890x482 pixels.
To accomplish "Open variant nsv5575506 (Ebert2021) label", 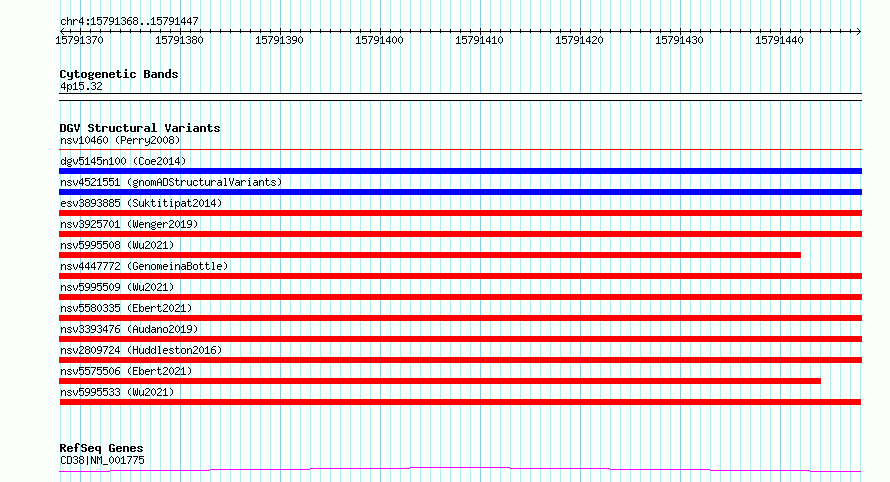I will [126, 371].
